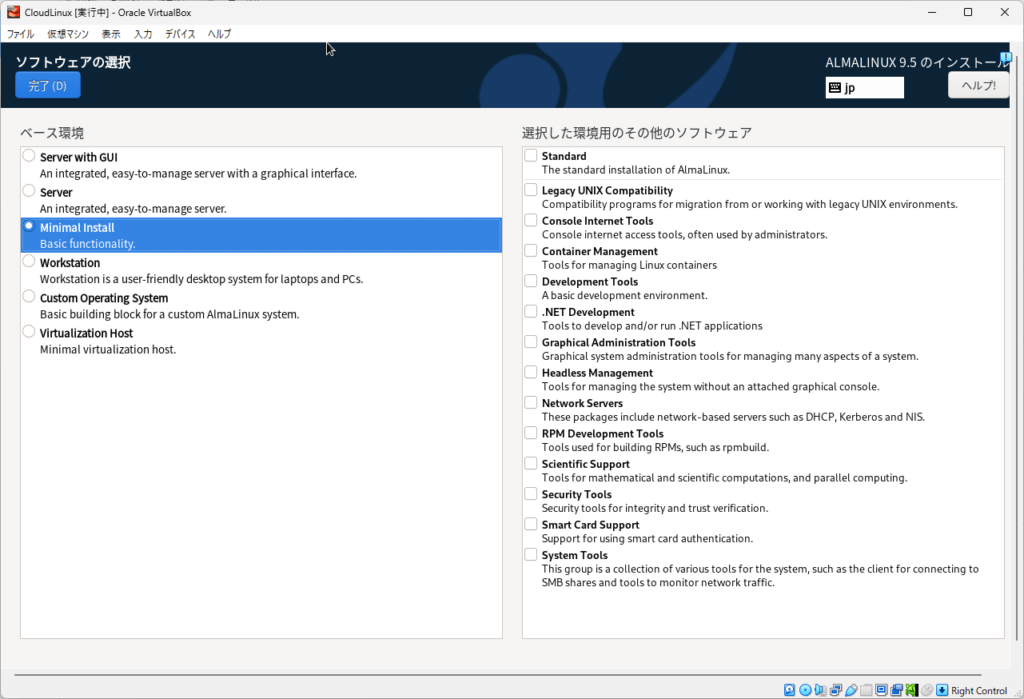The image size is (1024, 699).
Task: Click the network adapter icon in status bar
Action: pyautogui.click(x=836, y=690)
